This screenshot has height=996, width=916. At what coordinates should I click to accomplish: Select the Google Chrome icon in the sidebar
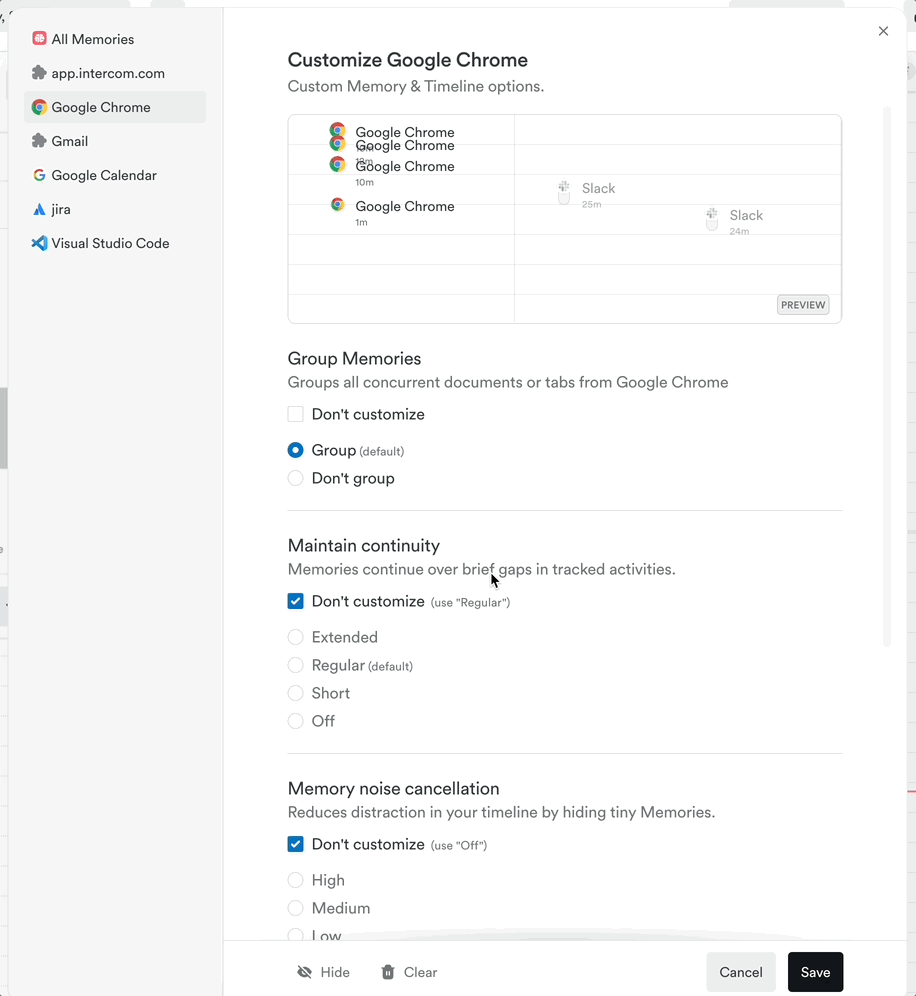[x=39, y=106]
